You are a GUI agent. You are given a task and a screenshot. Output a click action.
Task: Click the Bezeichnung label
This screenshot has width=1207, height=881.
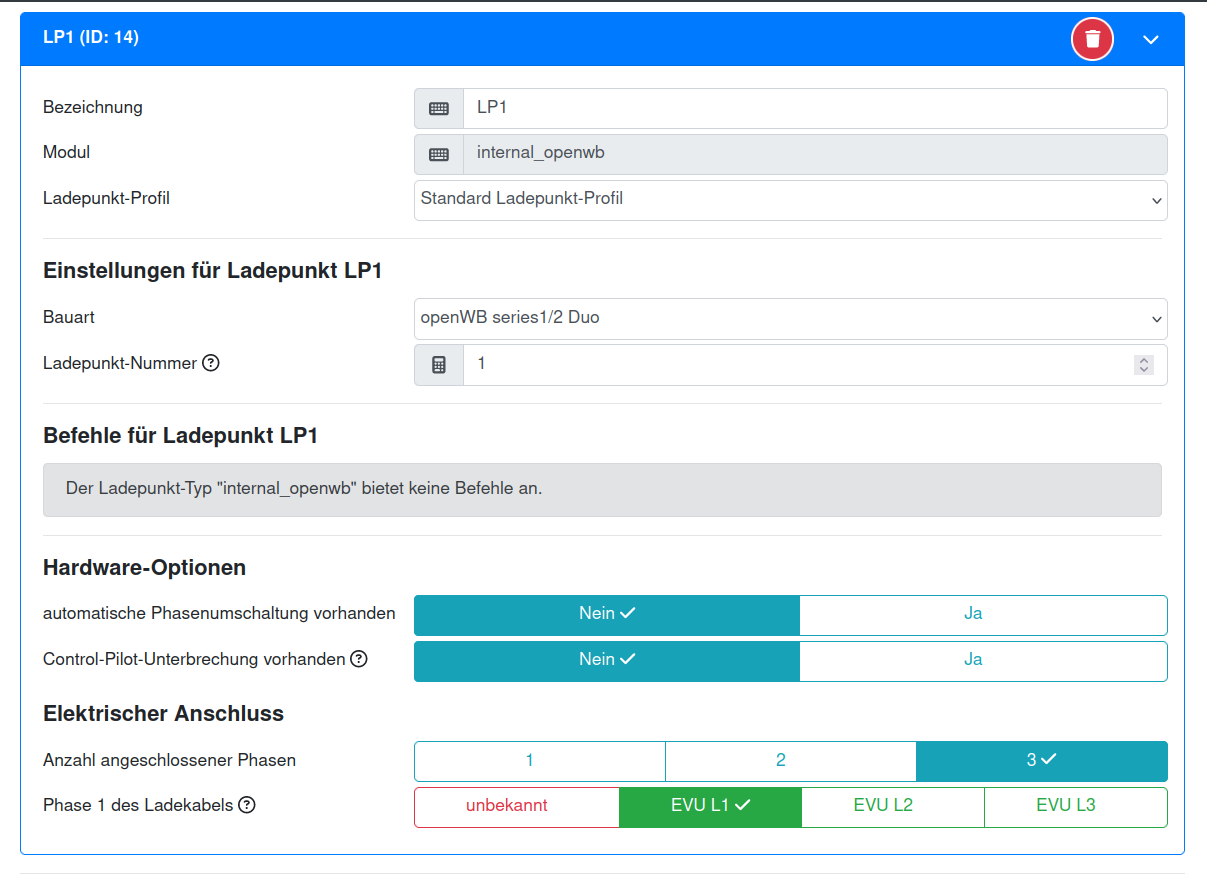point(93,107)
